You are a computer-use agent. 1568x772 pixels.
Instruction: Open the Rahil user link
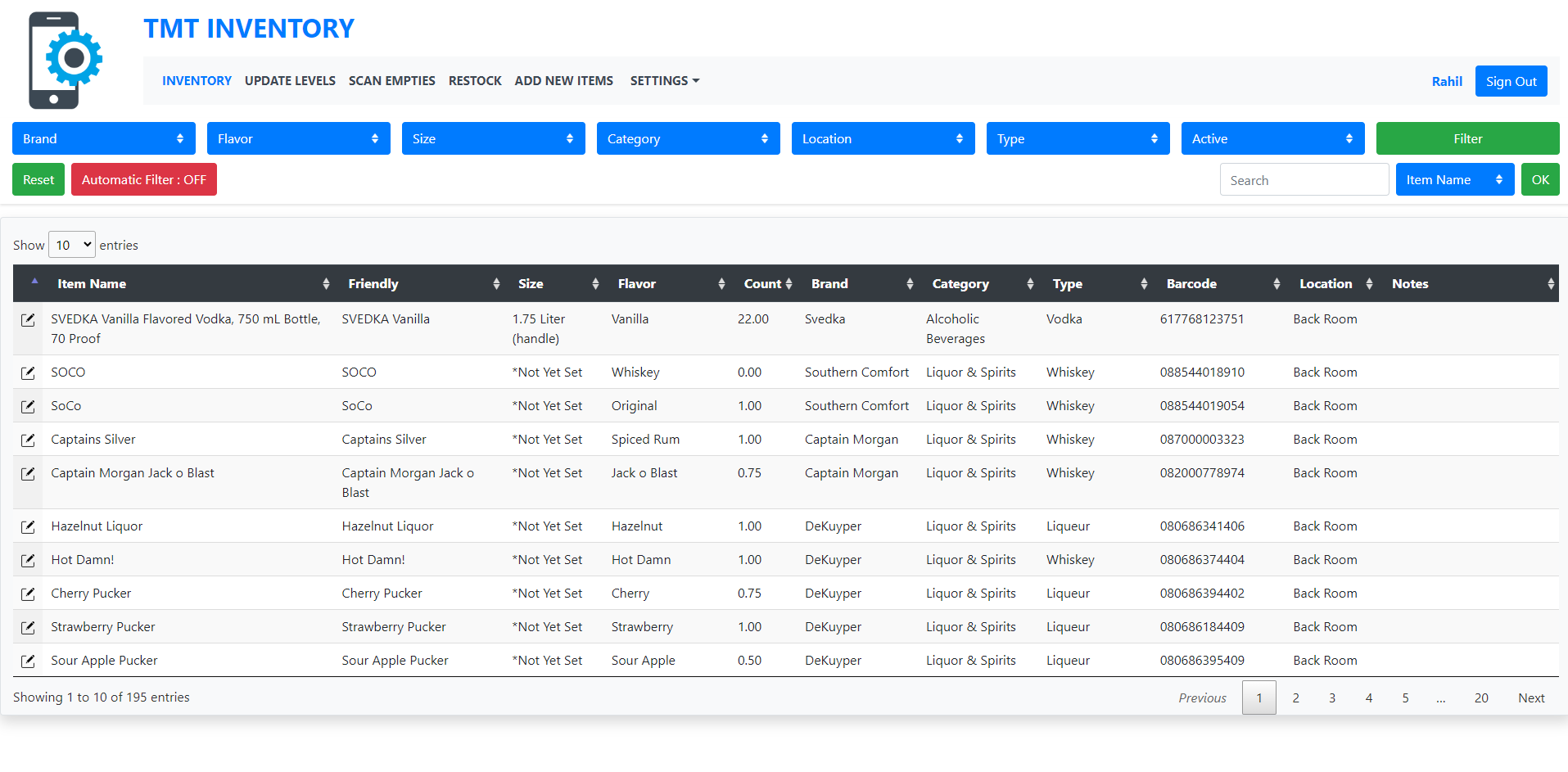click(1447, 81)
